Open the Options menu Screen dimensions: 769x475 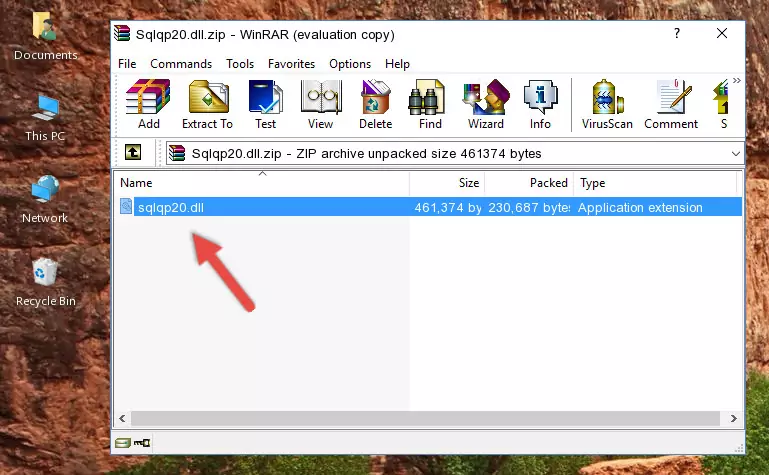click(x=350, y=64)
